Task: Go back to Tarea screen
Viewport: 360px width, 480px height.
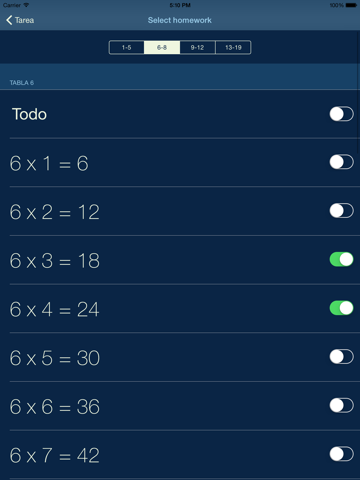Action: (x=20, y=20)
